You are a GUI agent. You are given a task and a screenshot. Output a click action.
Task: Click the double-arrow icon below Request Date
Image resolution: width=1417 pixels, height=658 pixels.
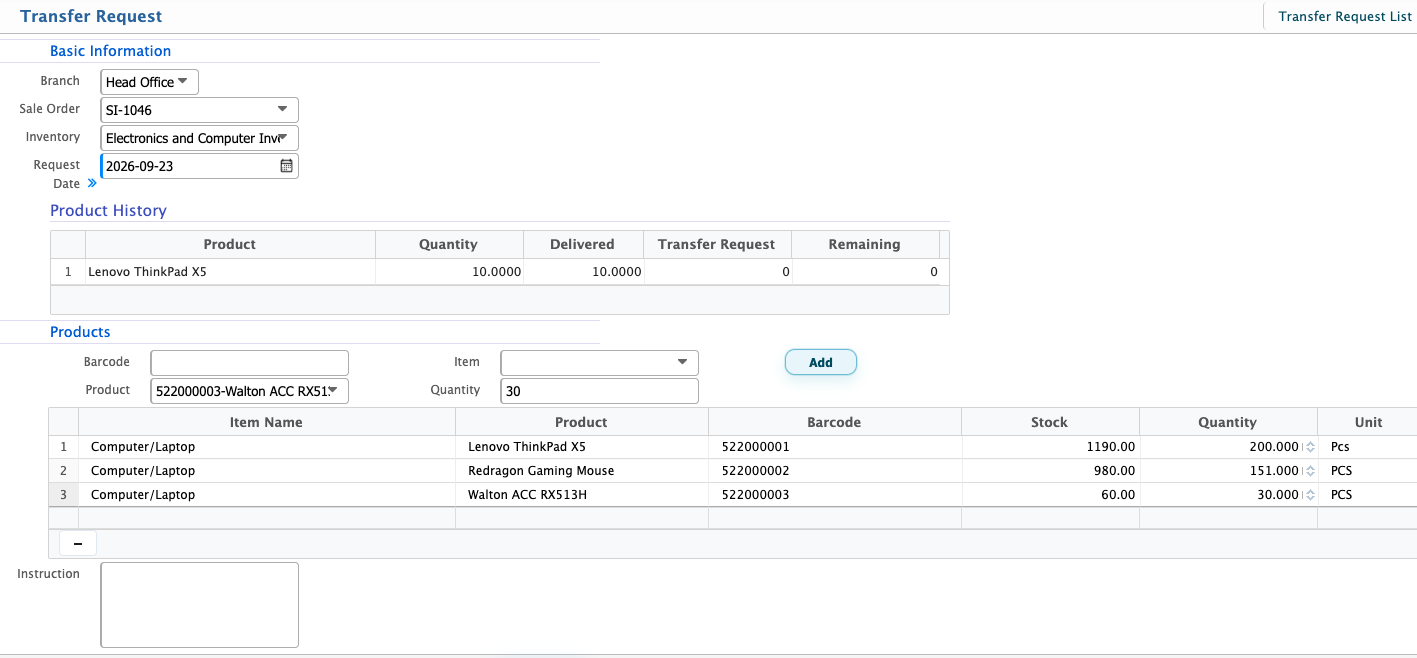[x=92, y=183]
